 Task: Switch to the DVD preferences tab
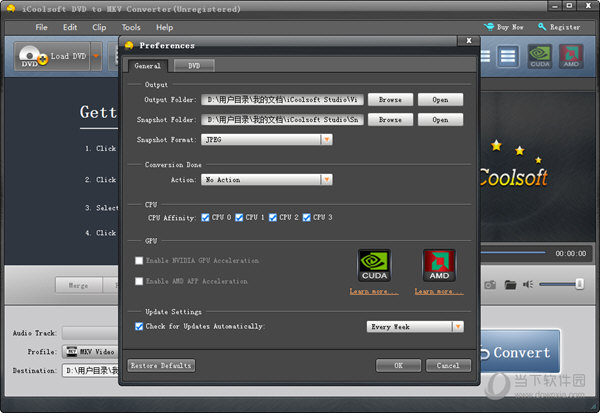(194, 66)
